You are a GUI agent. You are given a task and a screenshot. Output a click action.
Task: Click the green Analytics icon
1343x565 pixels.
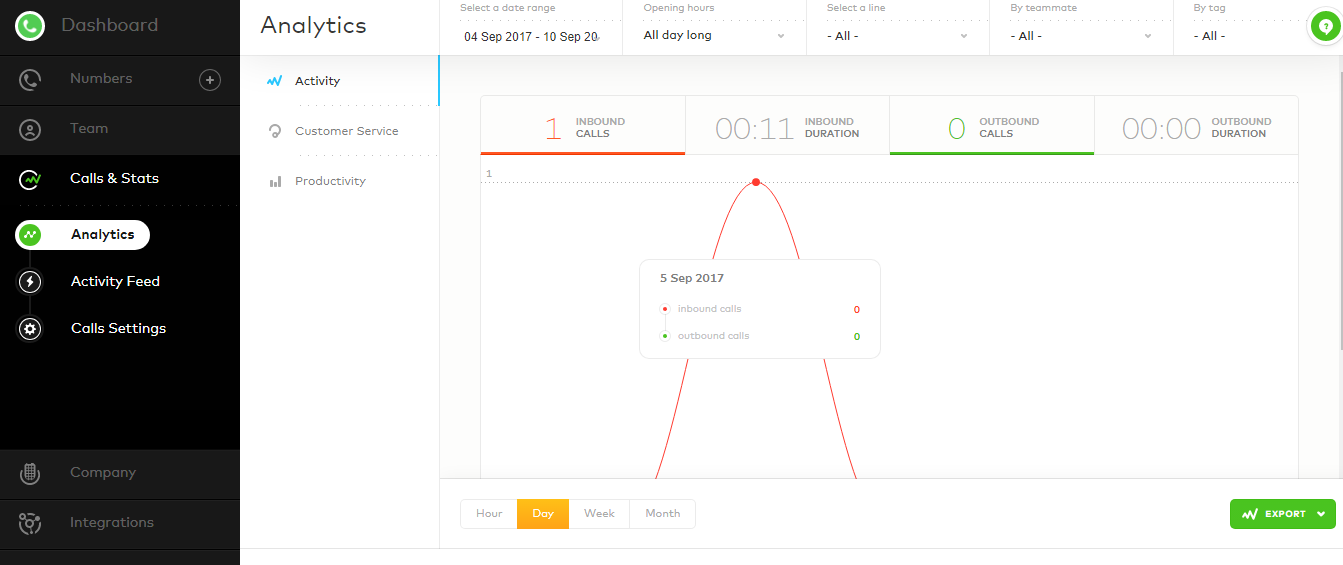coord(30,235)
